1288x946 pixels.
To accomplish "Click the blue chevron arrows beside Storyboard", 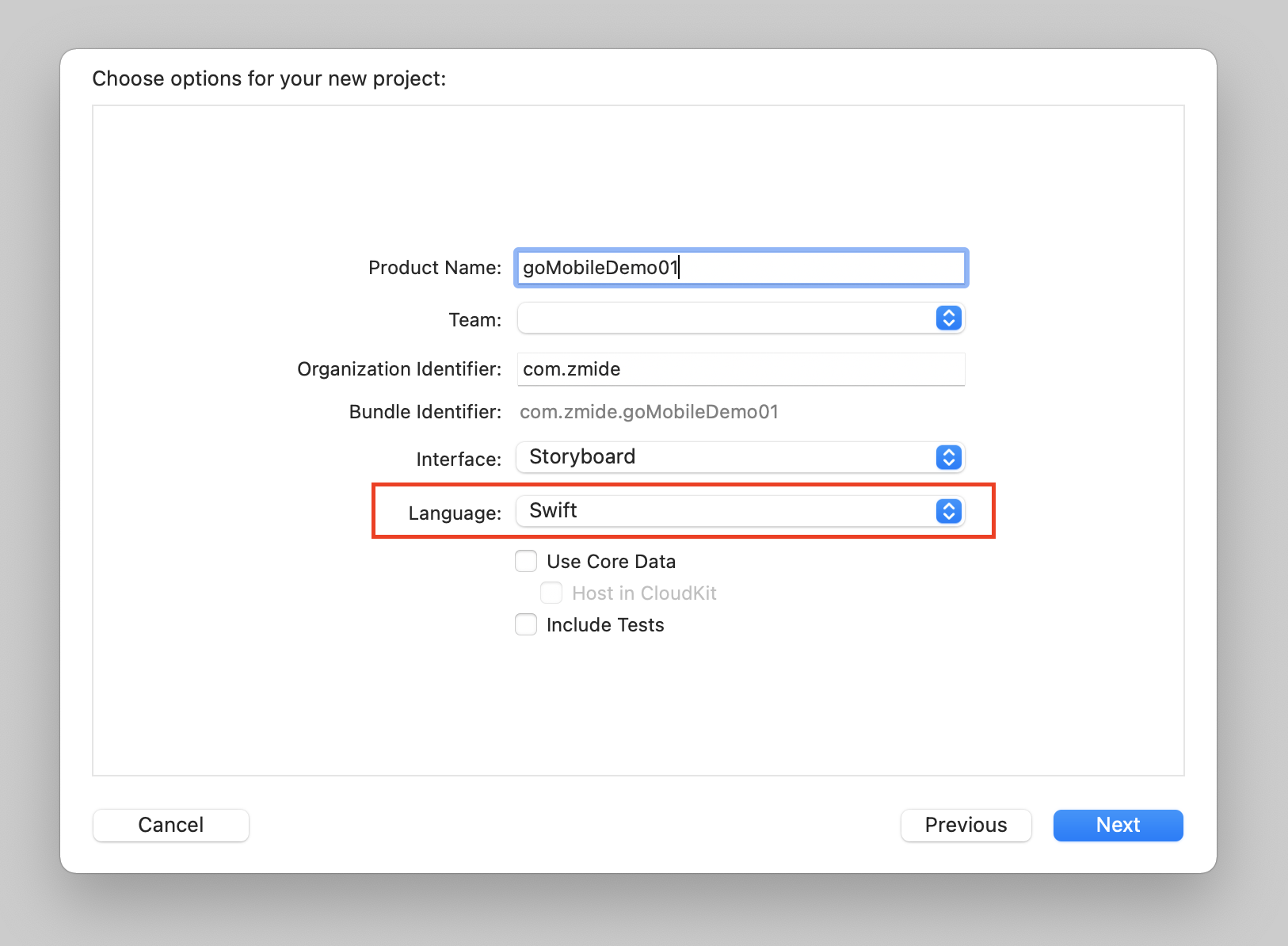I will click(x=948, y=457).
